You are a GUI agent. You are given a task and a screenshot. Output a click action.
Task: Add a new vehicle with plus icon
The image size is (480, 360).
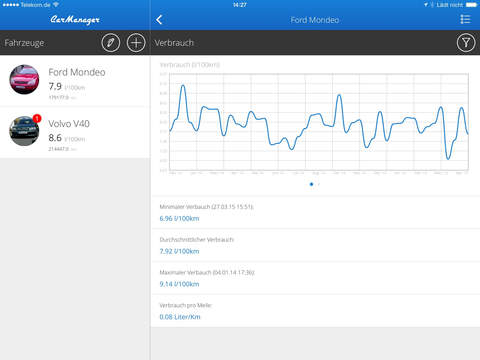point(136,43)
